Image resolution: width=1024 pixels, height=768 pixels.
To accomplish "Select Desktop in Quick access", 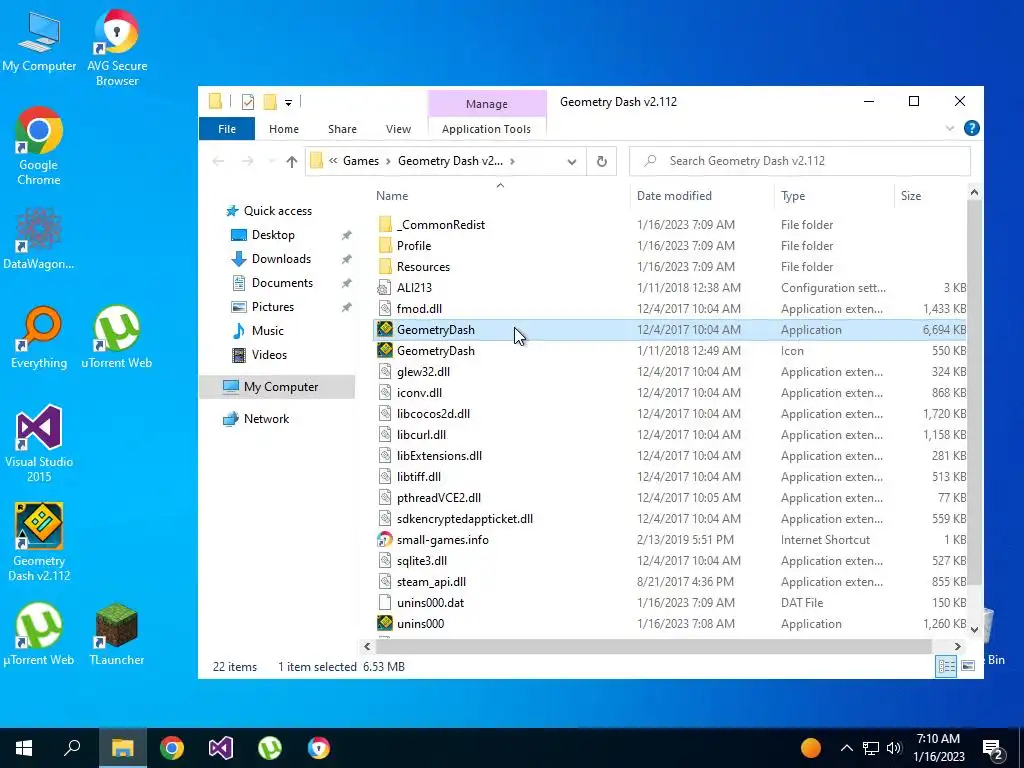I will [x=273, y=235].
